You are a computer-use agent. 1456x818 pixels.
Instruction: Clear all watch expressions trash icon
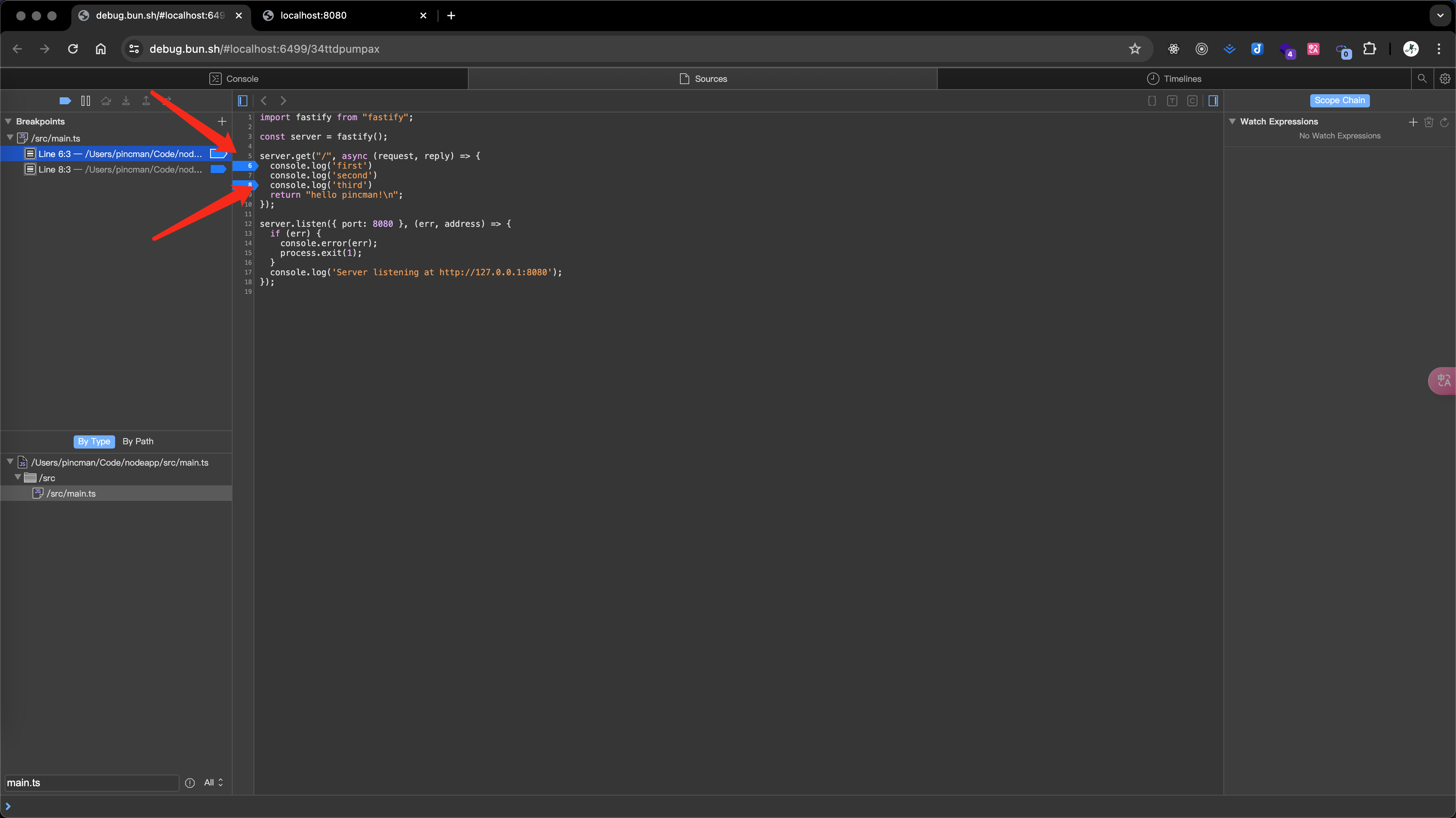1429,122
